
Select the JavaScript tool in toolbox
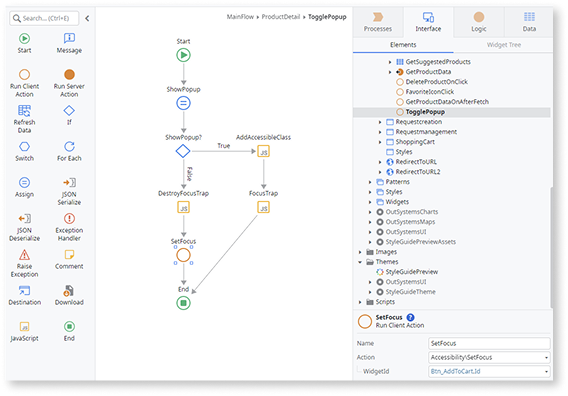tap(24, 331)
